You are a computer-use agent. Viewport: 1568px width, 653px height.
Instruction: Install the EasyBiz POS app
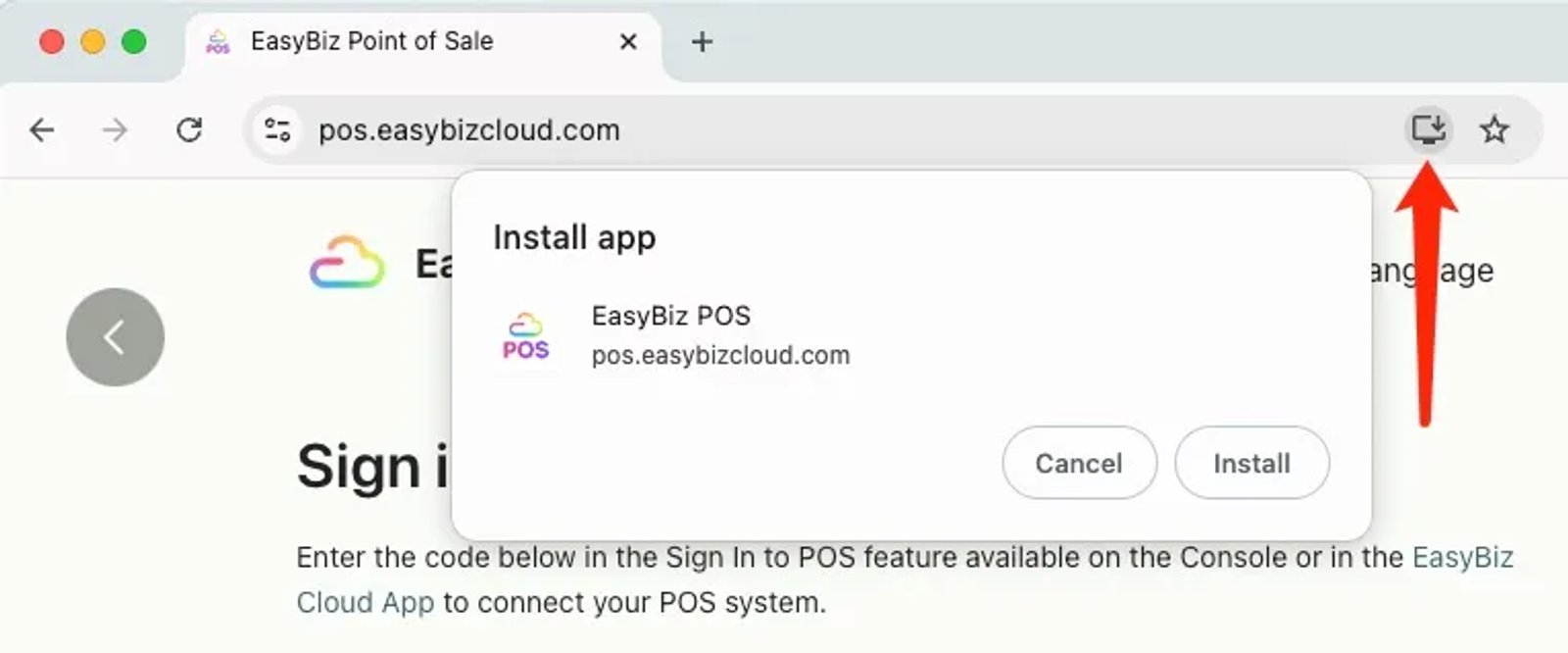(1251, 463)
